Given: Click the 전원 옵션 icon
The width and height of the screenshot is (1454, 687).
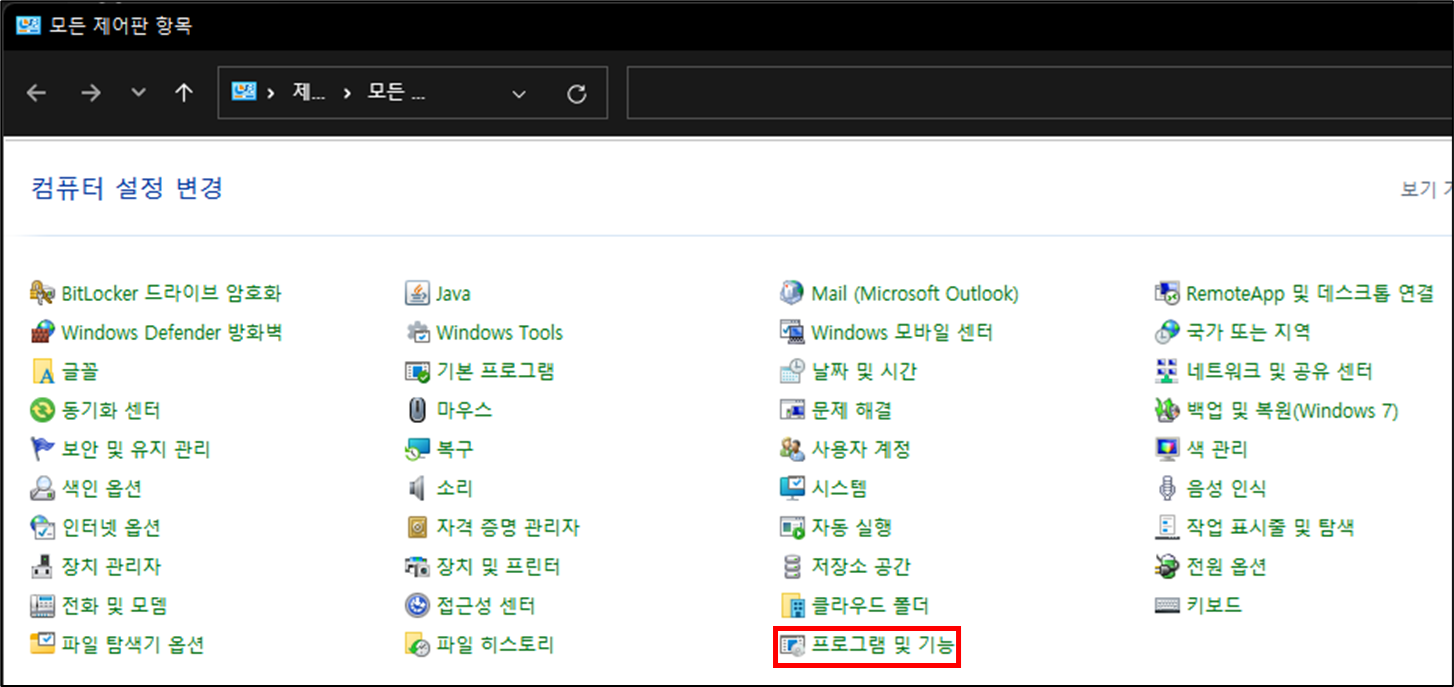Looking at the screenshot, I should [x=1167, y=566].
